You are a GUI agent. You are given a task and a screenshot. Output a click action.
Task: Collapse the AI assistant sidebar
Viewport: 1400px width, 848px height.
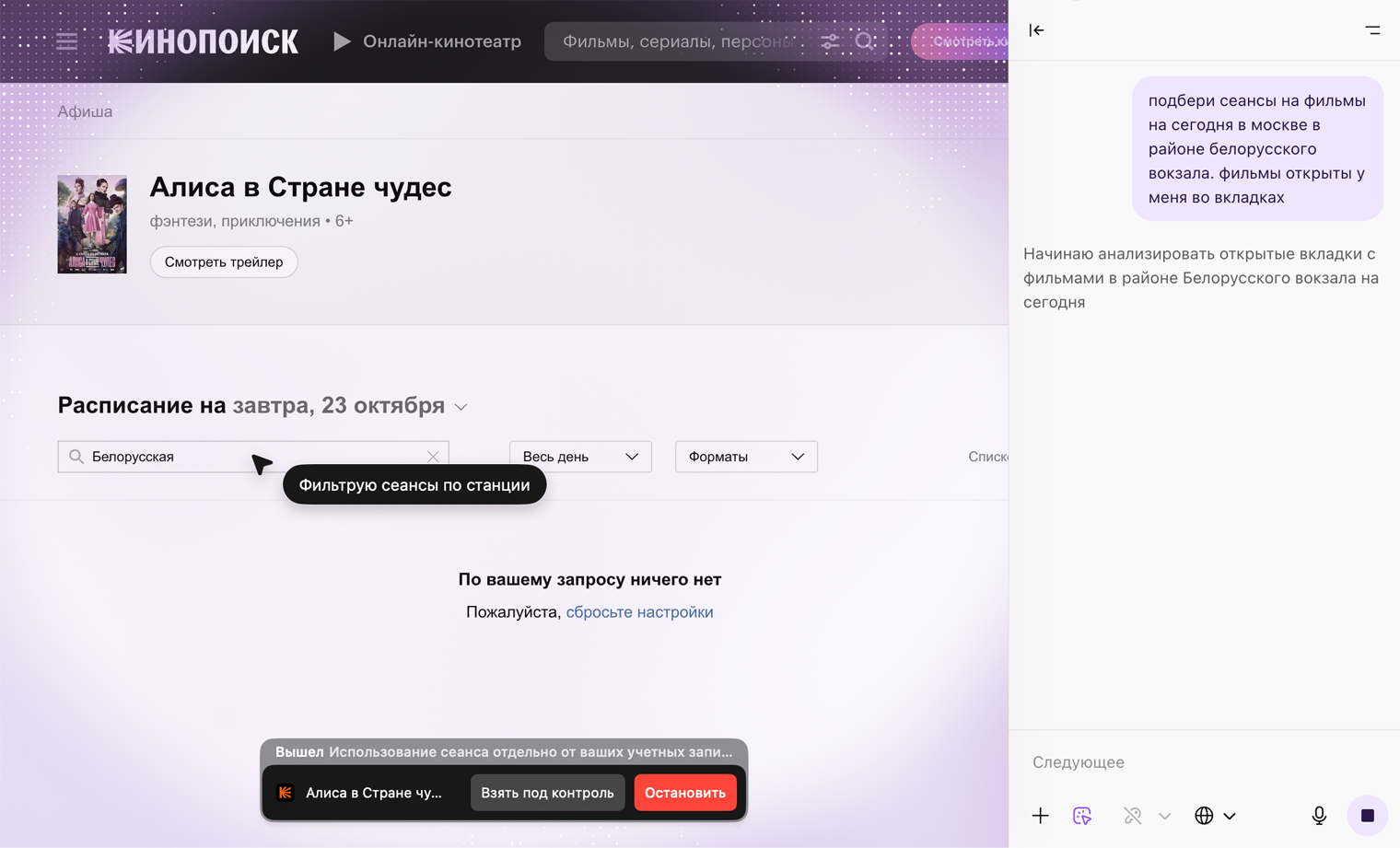pos(1036,29)
